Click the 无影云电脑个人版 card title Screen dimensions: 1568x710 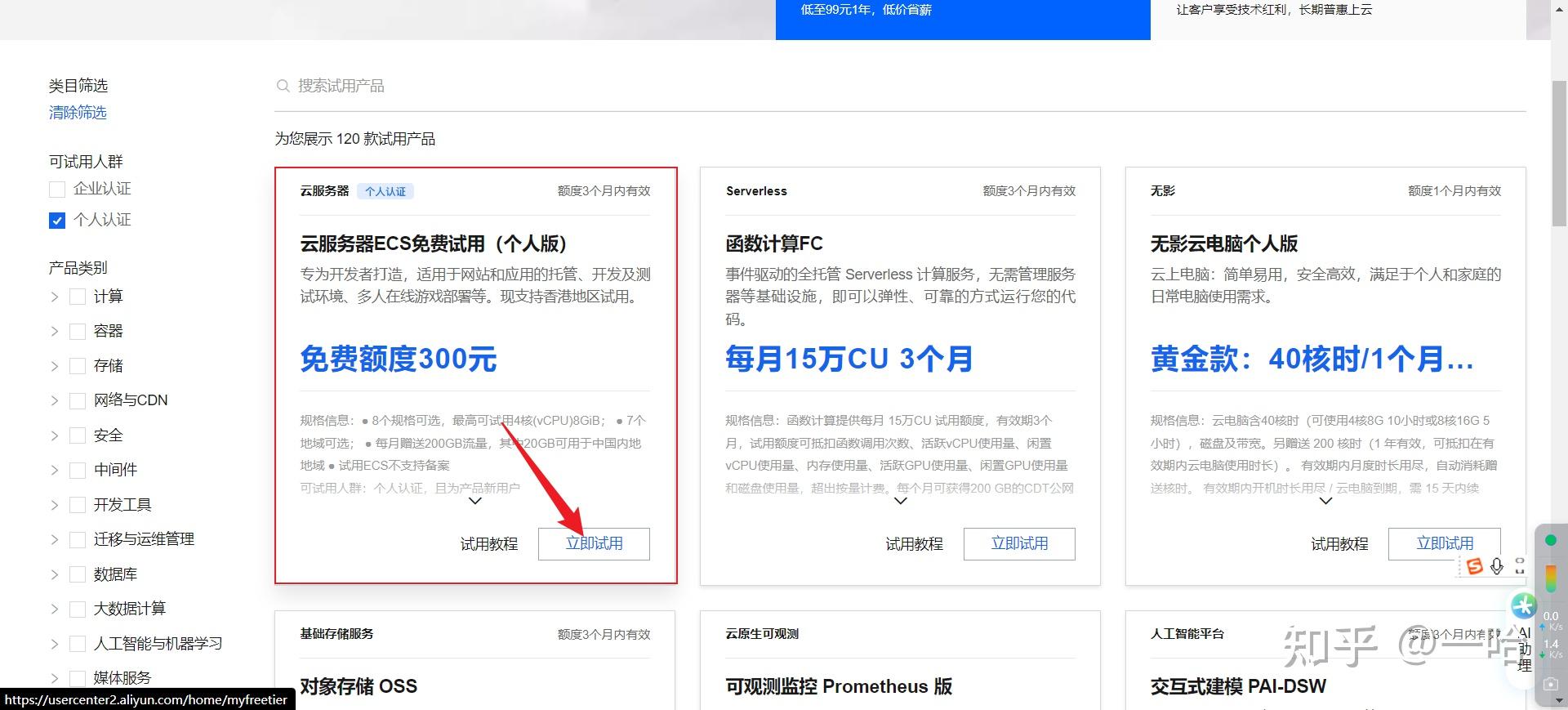(x=1224, y=243)
